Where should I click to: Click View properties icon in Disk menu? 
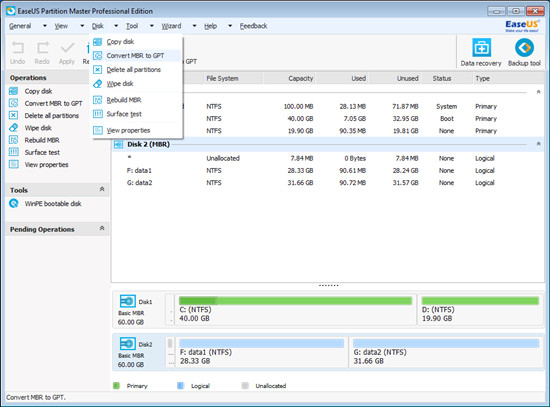tap(98, 131)
